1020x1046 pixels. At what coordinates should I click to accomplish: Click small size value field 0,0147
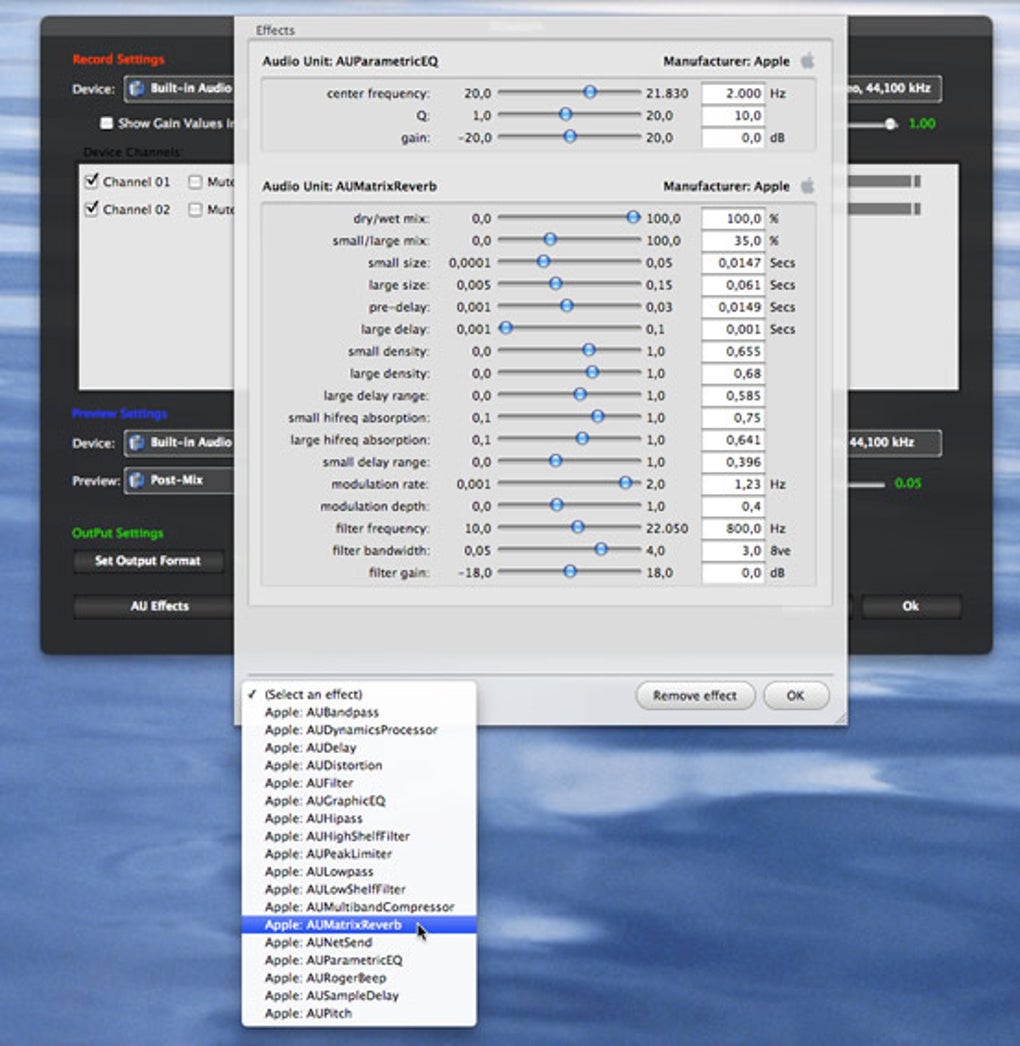click(x=732, y=262)
